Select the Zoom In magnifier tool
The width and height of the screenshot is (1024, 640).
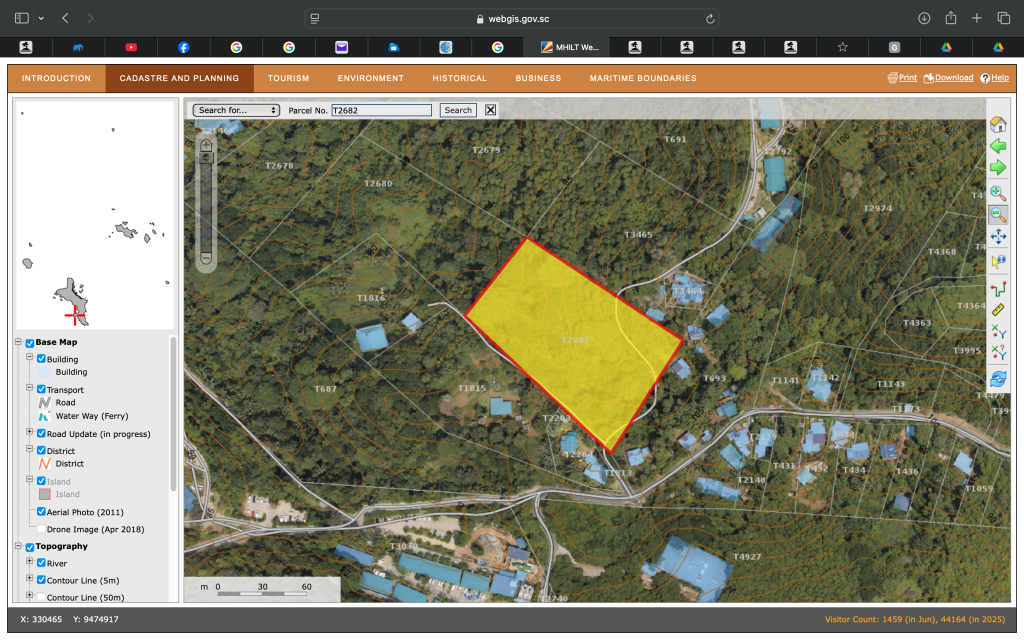click(x=997, y=193)
